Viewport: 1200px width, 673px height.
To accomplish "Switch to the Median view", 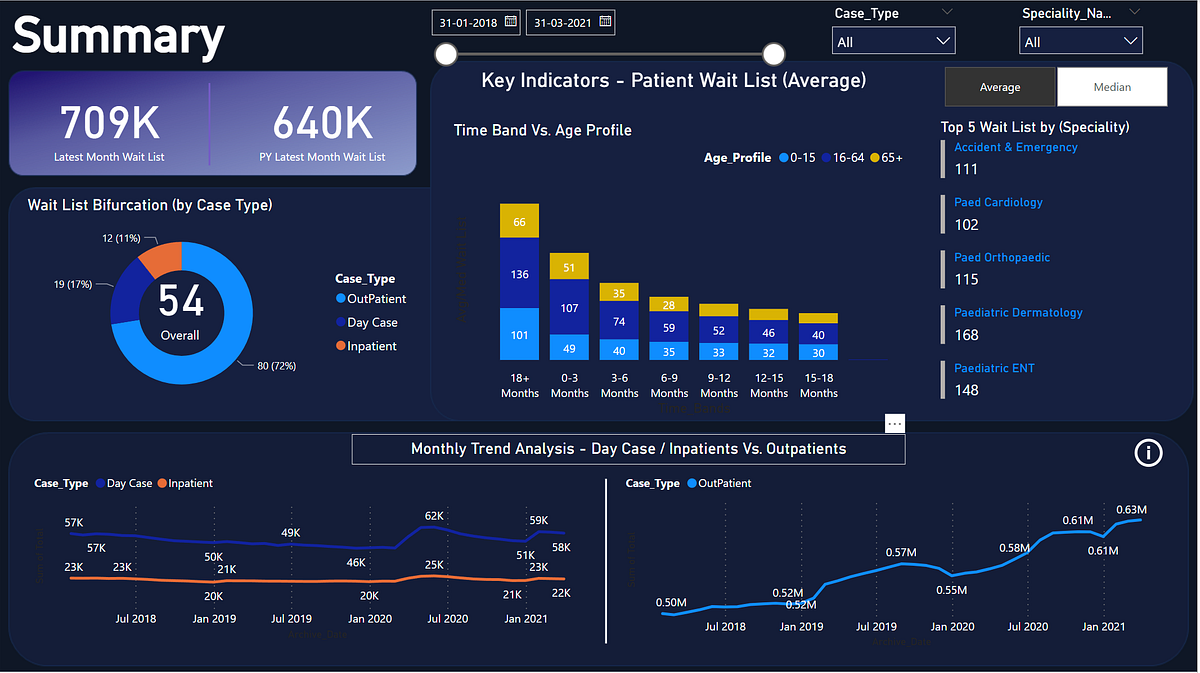I will coord(1112,87).
